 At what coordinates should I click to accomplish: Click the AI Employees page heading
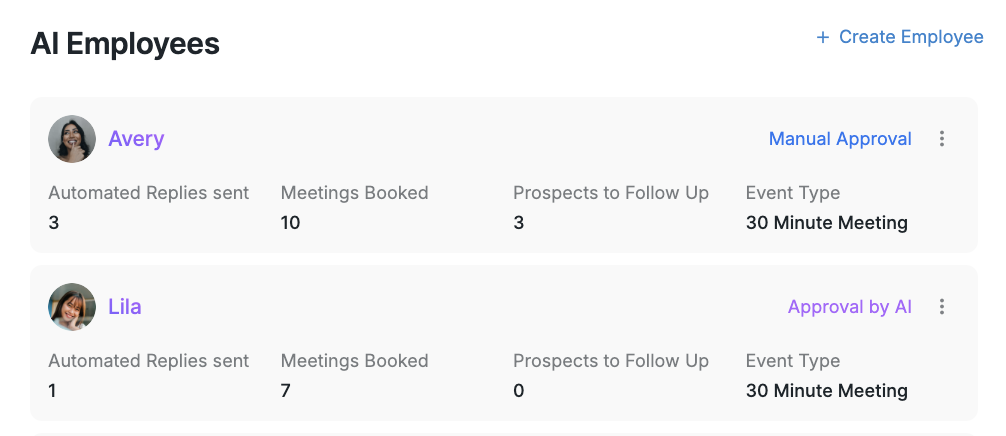tap(125, 44)
